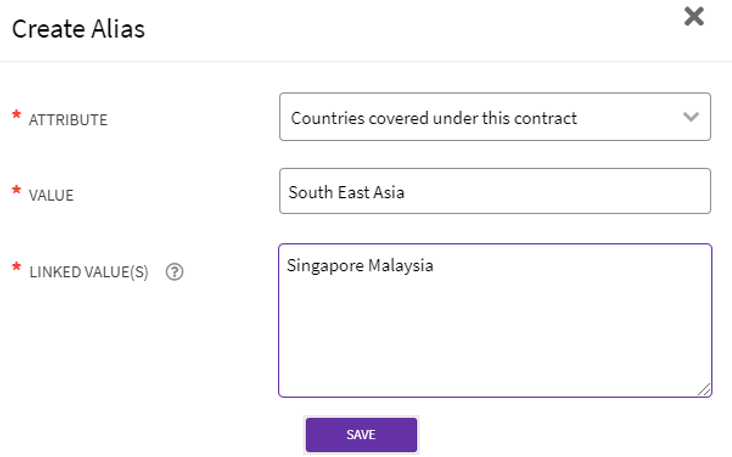Screen dimensions: 732x457
Task: Place cursor on the word Asia in the Value field
Action: pos(387,191)
